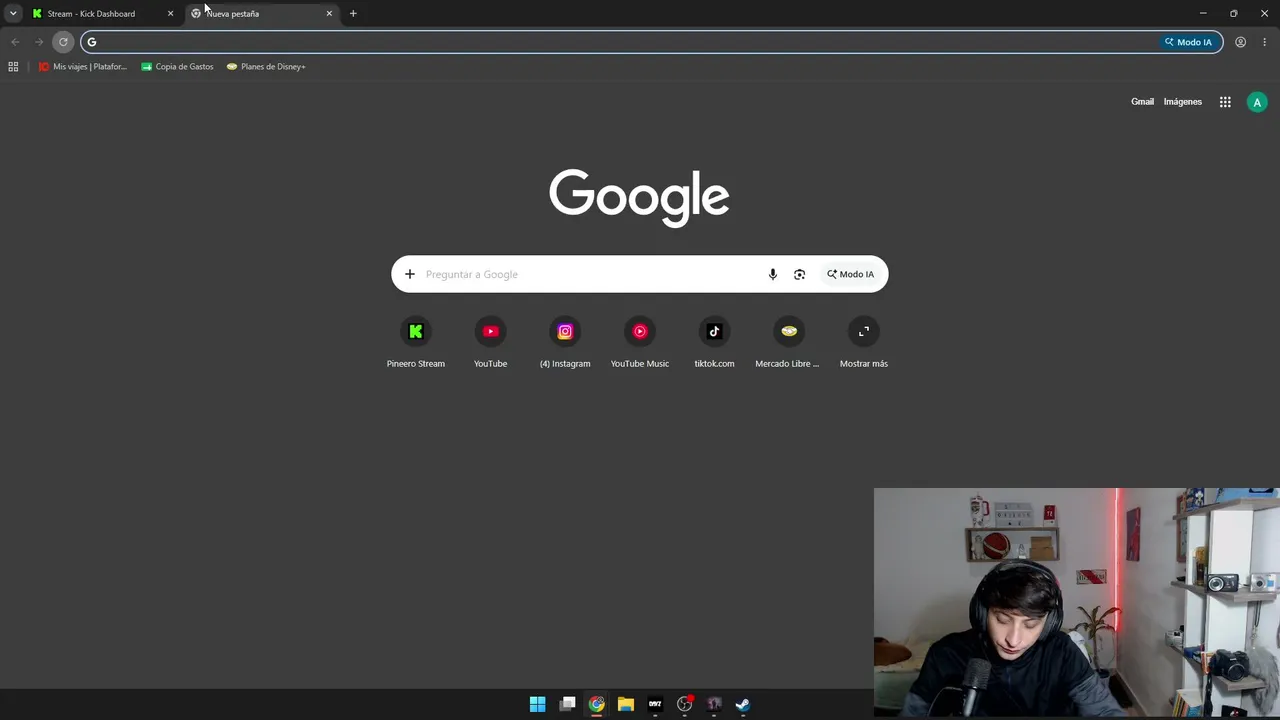Select the Nueva pestaña tab
The height and width of the screenshot is (720, 1280).
click(262, 14)
